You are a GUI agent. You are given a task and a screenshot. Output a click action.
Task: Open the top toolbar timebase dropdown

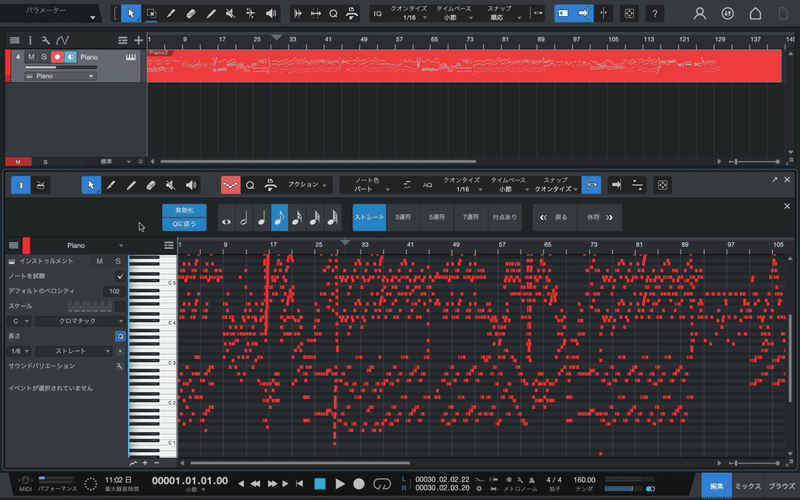[453, 17]
